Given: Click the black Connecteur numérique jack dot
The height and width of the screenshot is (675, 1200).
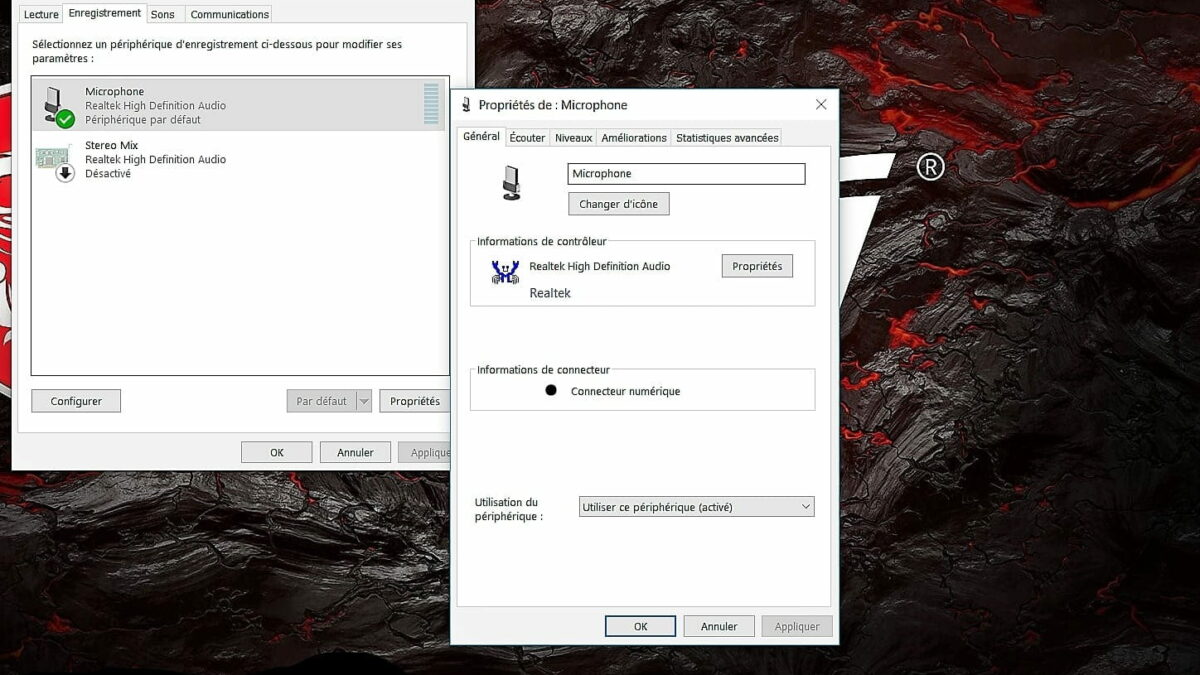Looking at the screenshot, I should pos(551,390).
